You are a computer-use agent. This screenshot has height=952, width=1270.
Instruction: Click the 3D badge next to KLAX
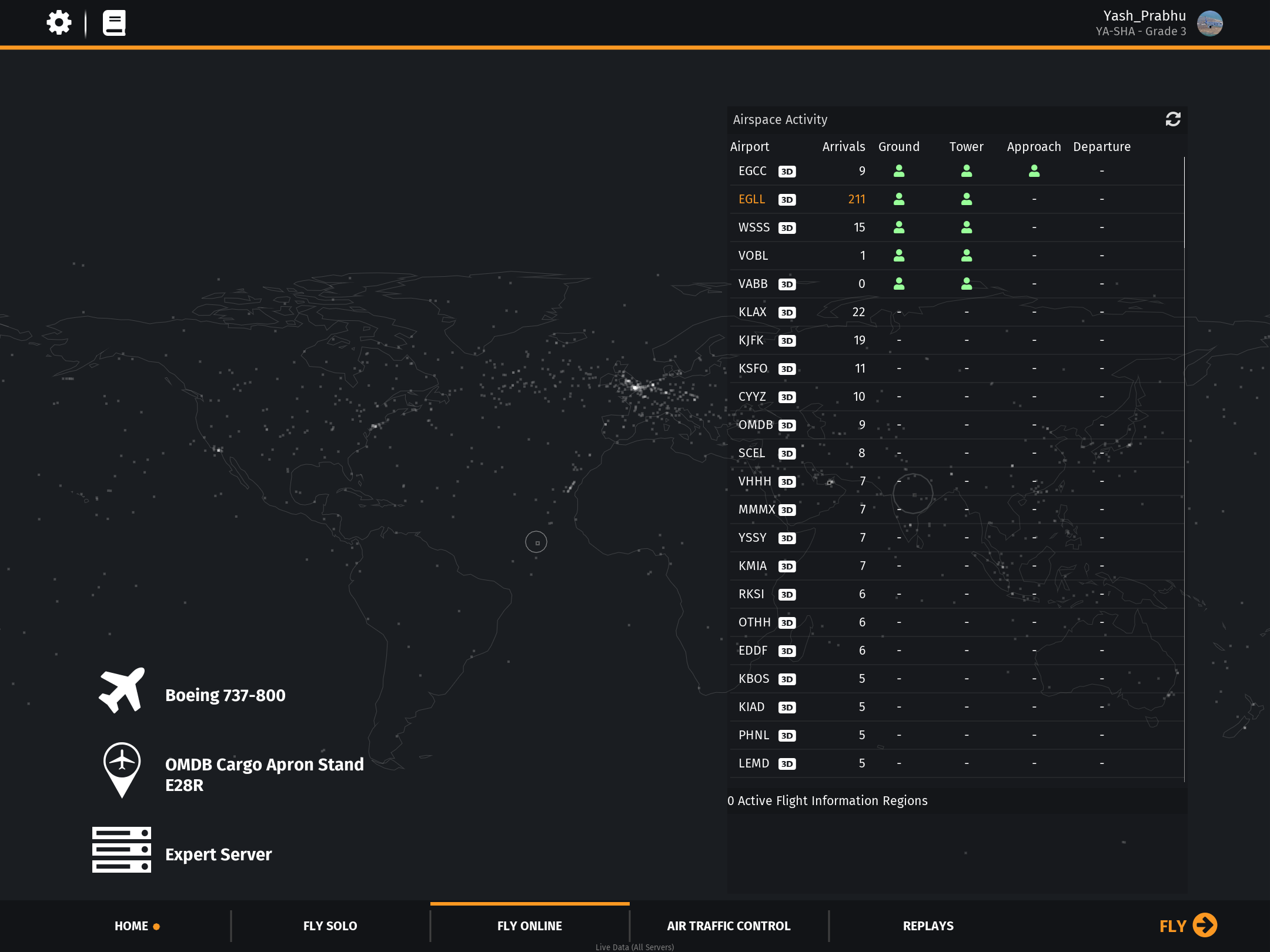pos(787,313)
